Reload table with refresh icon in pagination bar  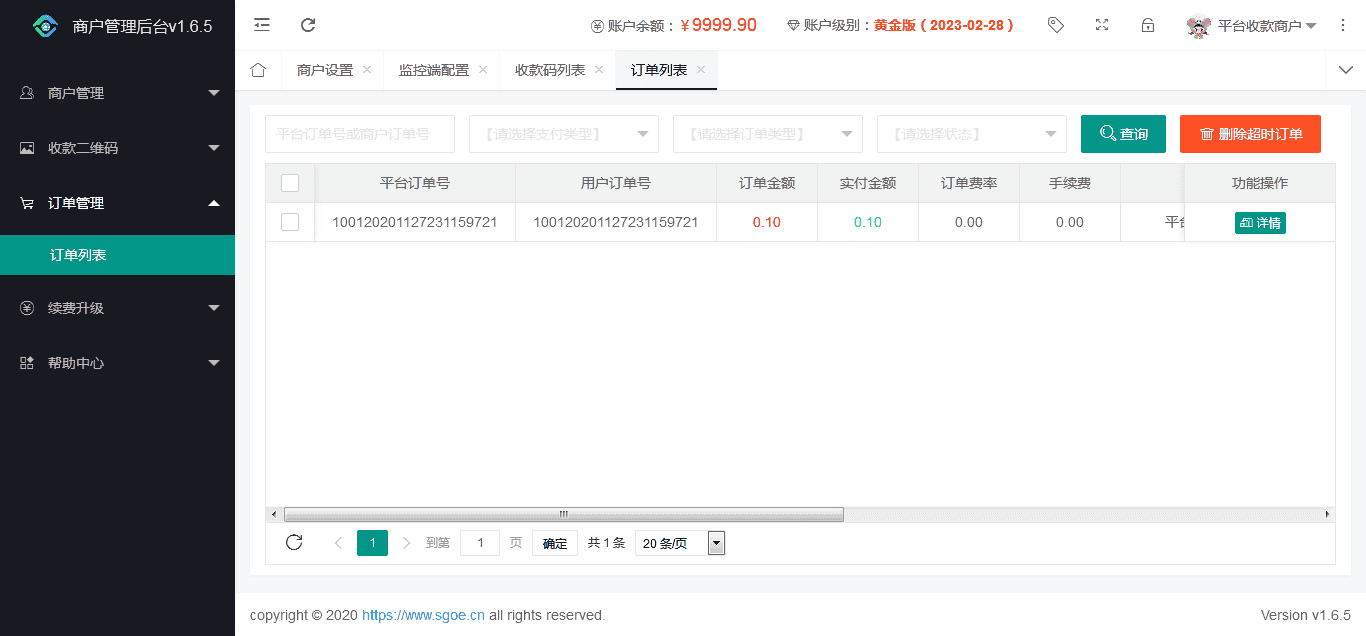pyautogui.click(x=294, y=542)
